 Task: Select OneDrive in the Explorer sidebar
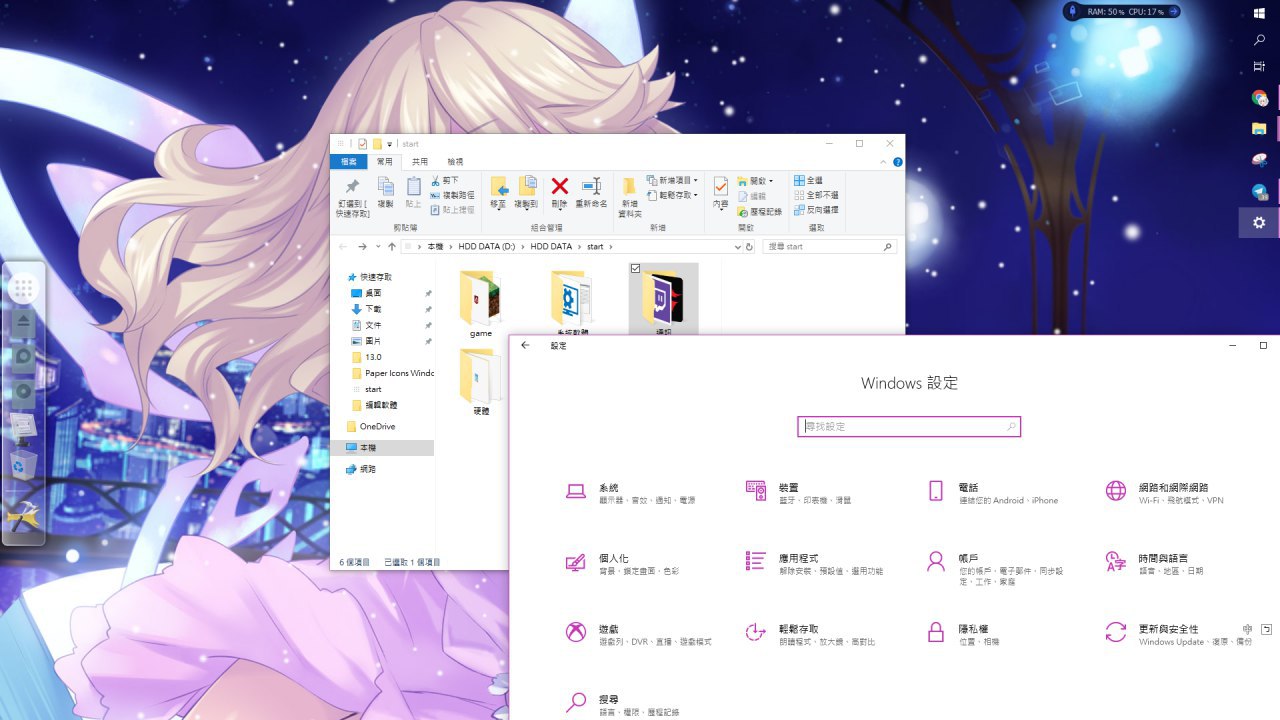tap(369, 426)
